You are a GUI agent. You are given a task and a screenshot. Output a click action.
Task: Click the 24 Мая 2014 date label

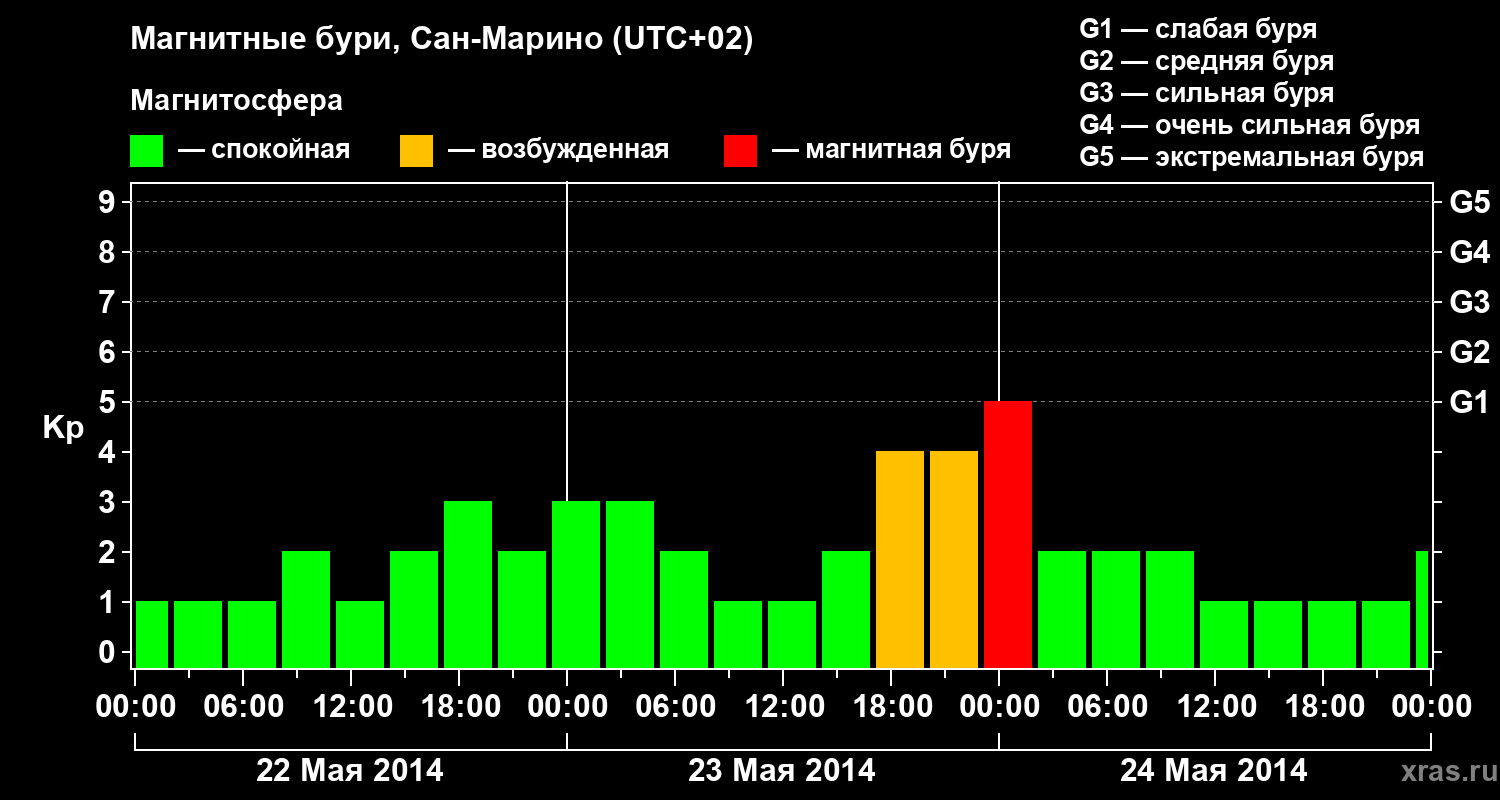click(x=1213, y=771)
